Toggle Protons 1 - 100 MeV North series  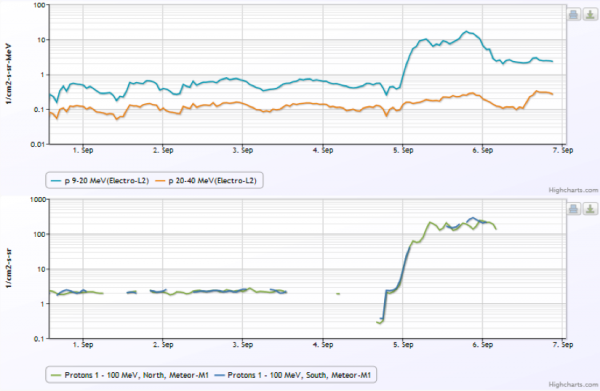(130, 375)
